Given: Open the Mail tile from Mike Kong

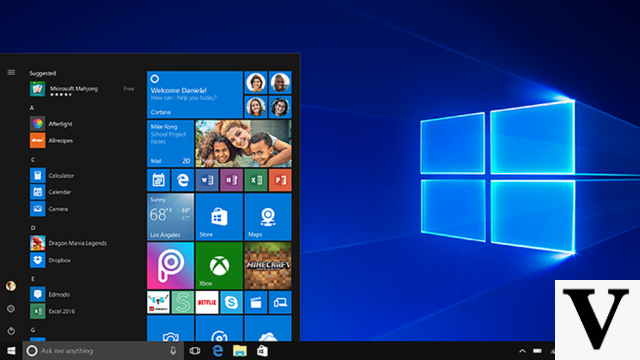Looking at the screenshot, I should click(170, 143).
